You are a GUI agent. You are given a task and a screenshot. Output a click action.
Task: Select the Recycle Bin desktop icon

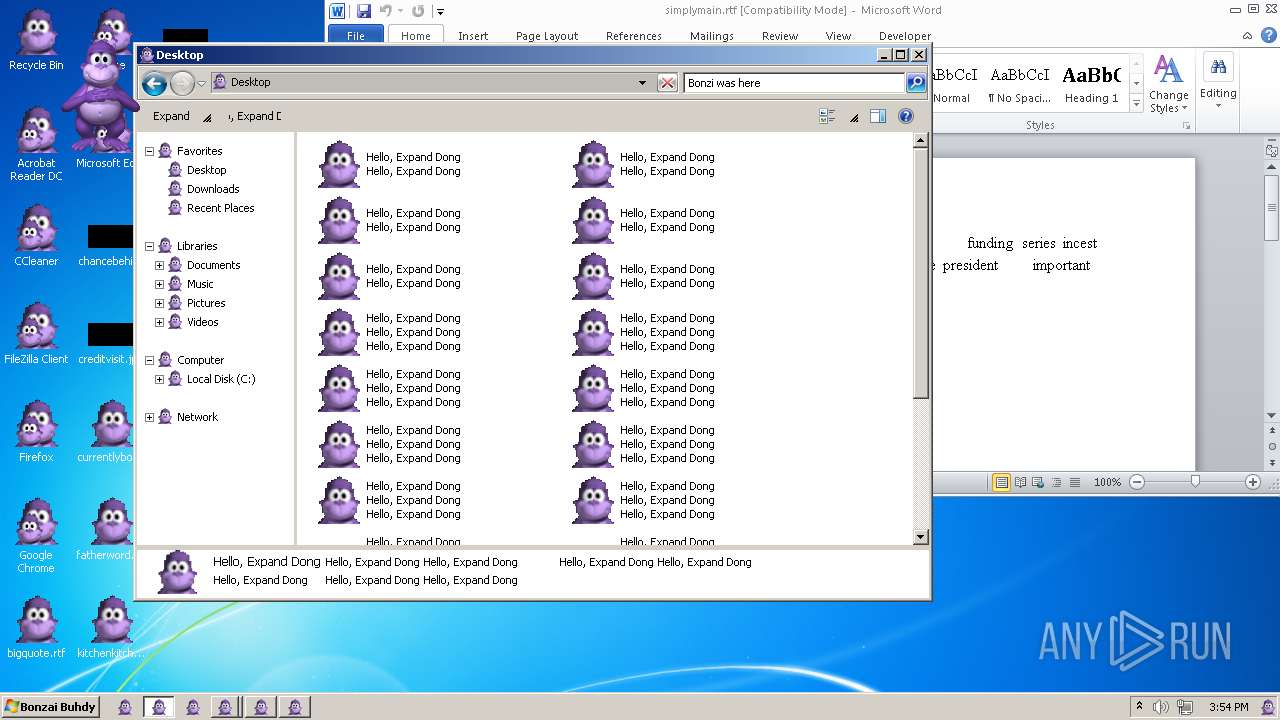[x=36, y=40]
